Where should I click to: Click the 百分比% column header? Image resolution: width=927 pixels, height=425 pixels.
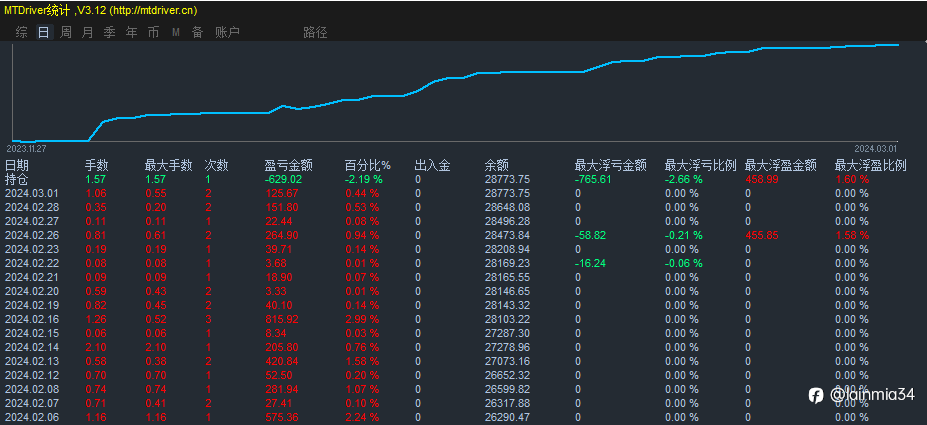tap(368, 166)
